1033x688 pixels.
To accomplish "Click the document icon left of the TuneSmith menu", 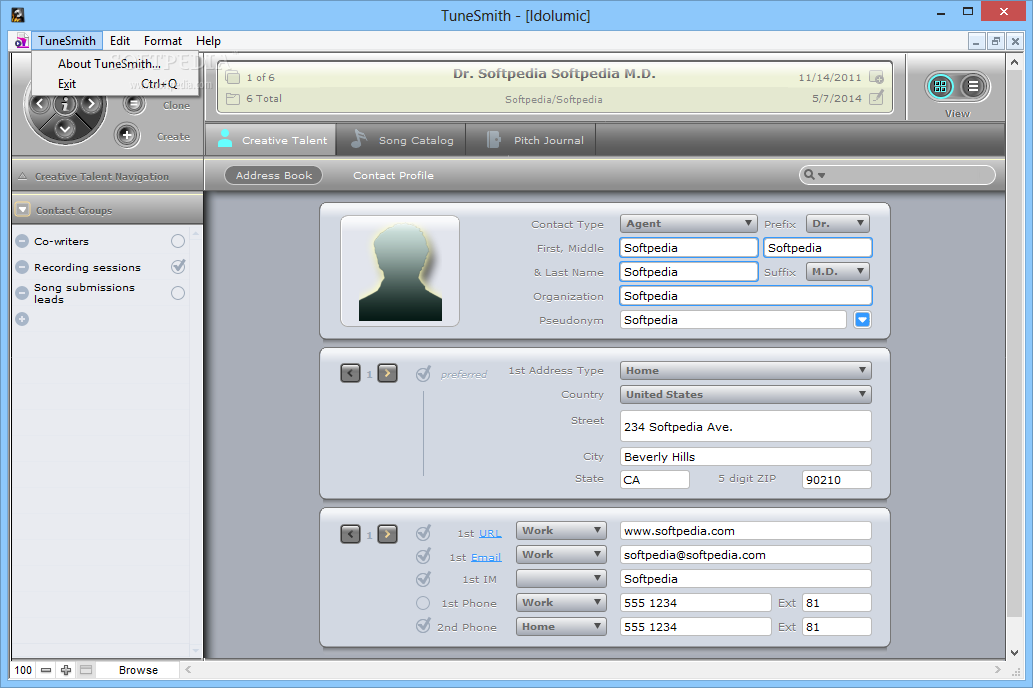I will point(21,41).
